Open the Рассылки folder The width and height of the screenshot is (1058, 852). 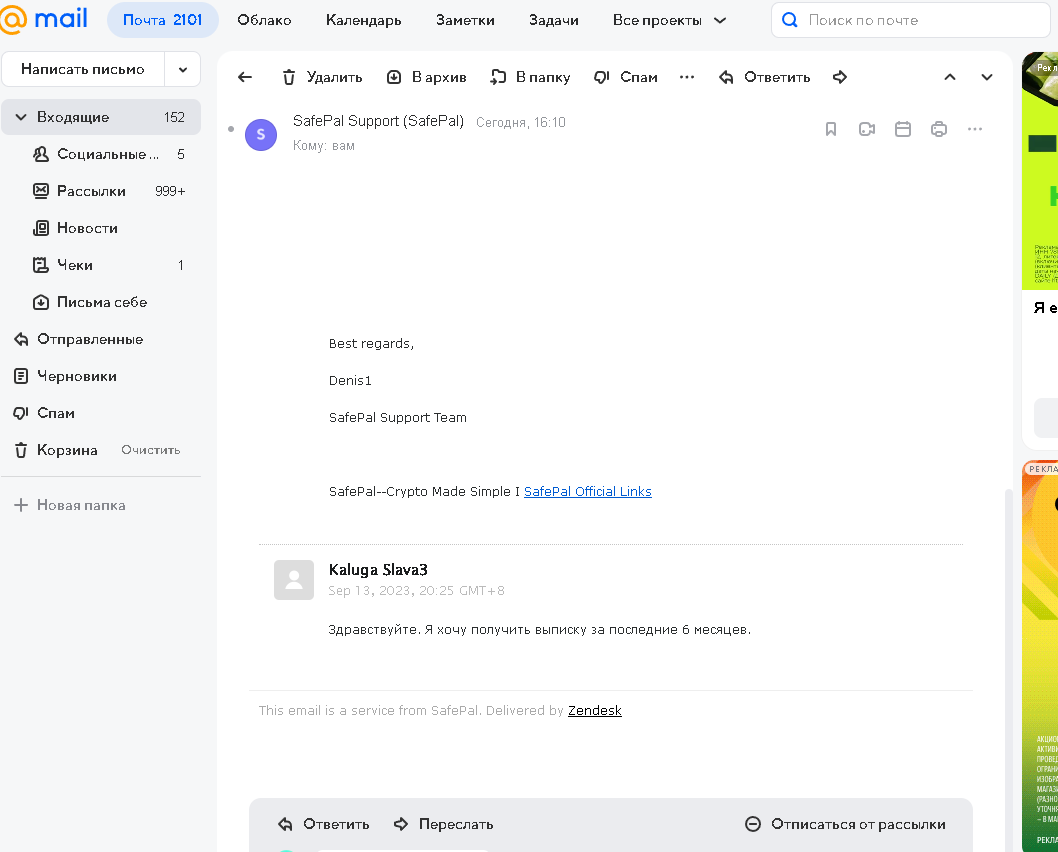click(108, 192)
